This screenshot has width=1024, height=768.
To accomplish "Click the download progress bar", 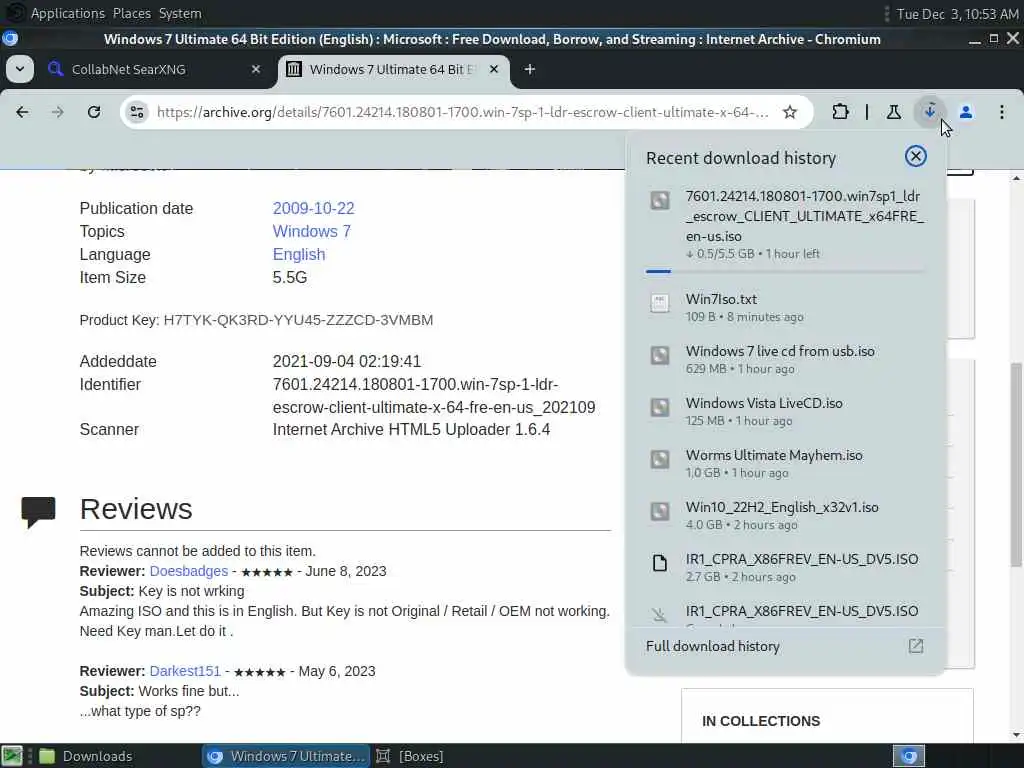I will (785, 271).
